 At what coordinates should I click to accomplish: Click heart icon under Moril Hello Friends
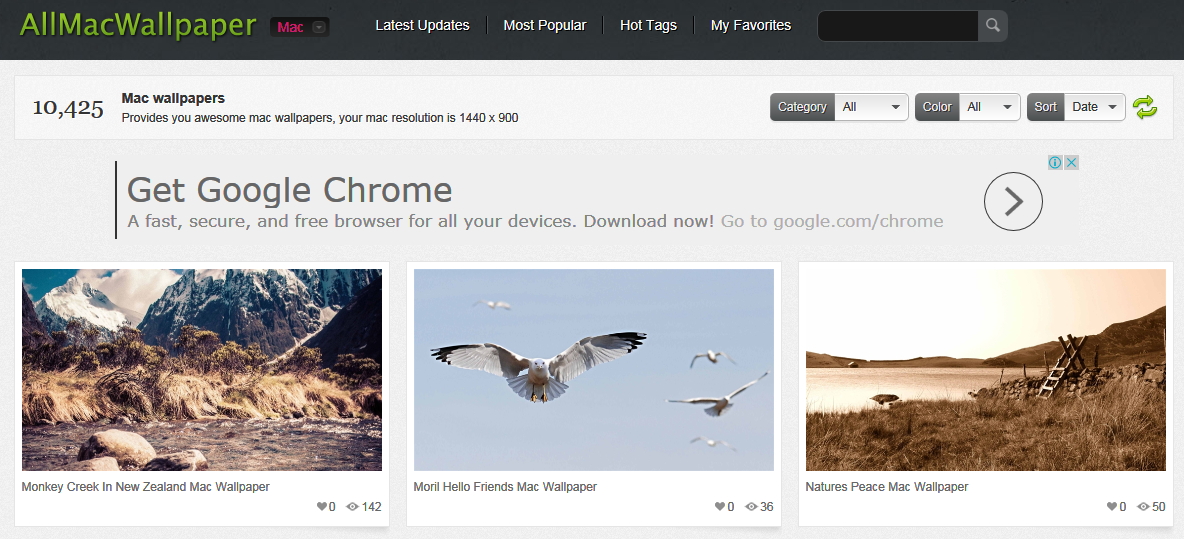tap(720, 507)
